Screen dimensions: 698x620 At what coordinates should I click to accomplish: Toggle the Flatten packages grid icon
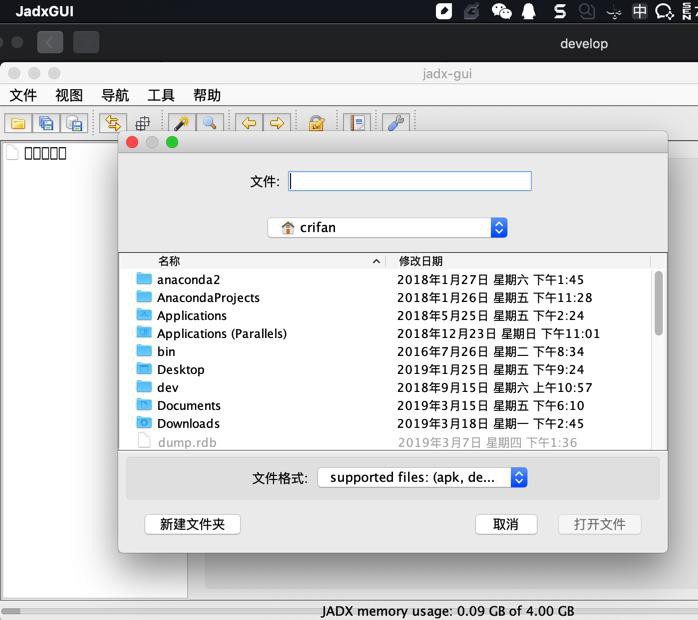coord(142,123)
